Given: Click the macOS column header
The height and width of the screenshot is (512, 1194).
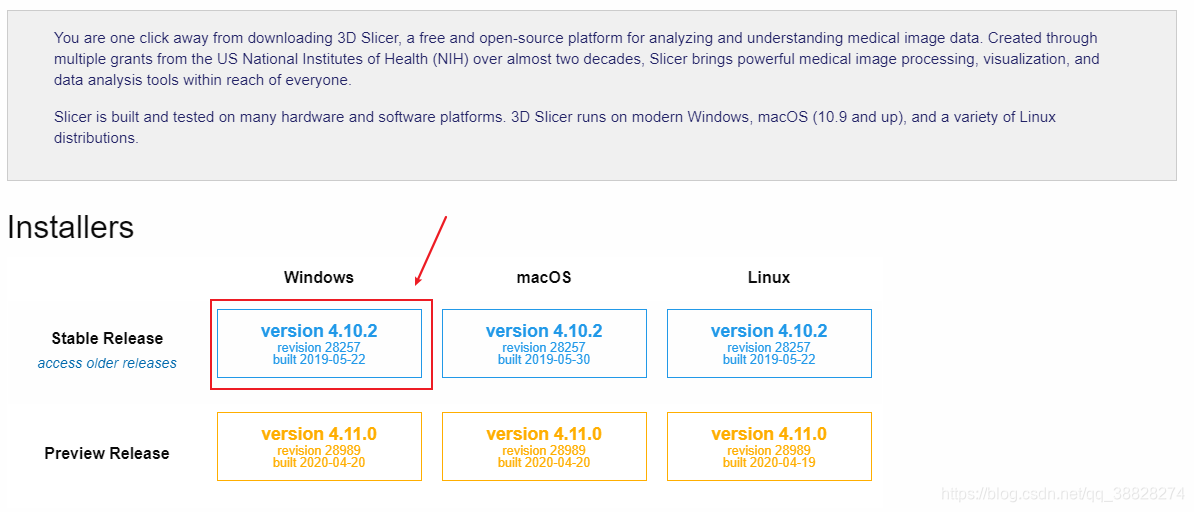Looking at the screenshot, I should coord(544,277).
